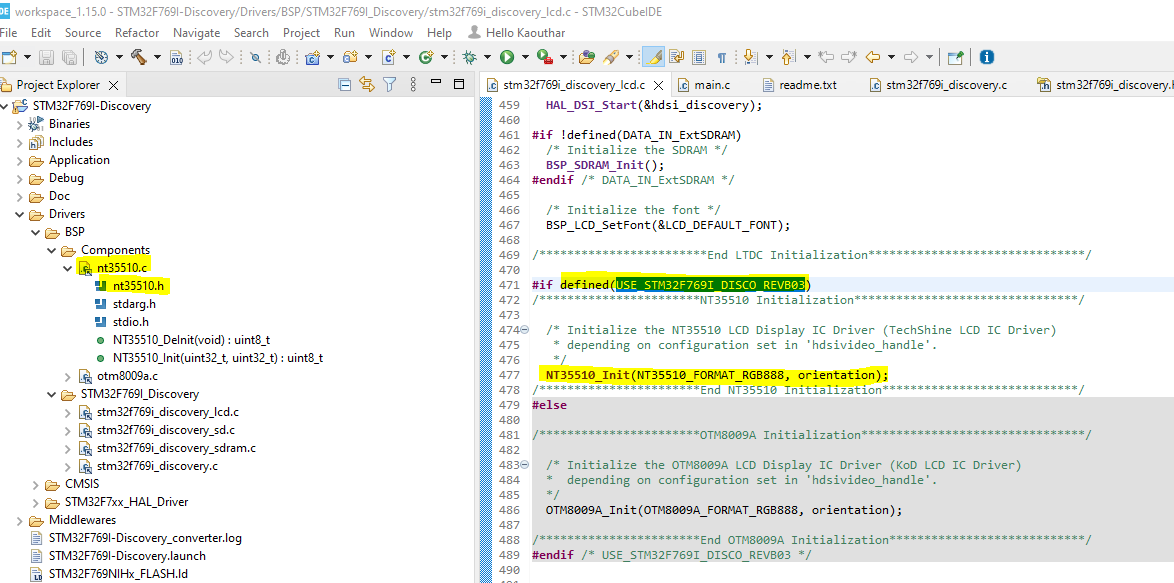Toggle Link with Editor in Project Explorer
The width and height of the screenshot is (1174, 583).
[x=367, y=84]
